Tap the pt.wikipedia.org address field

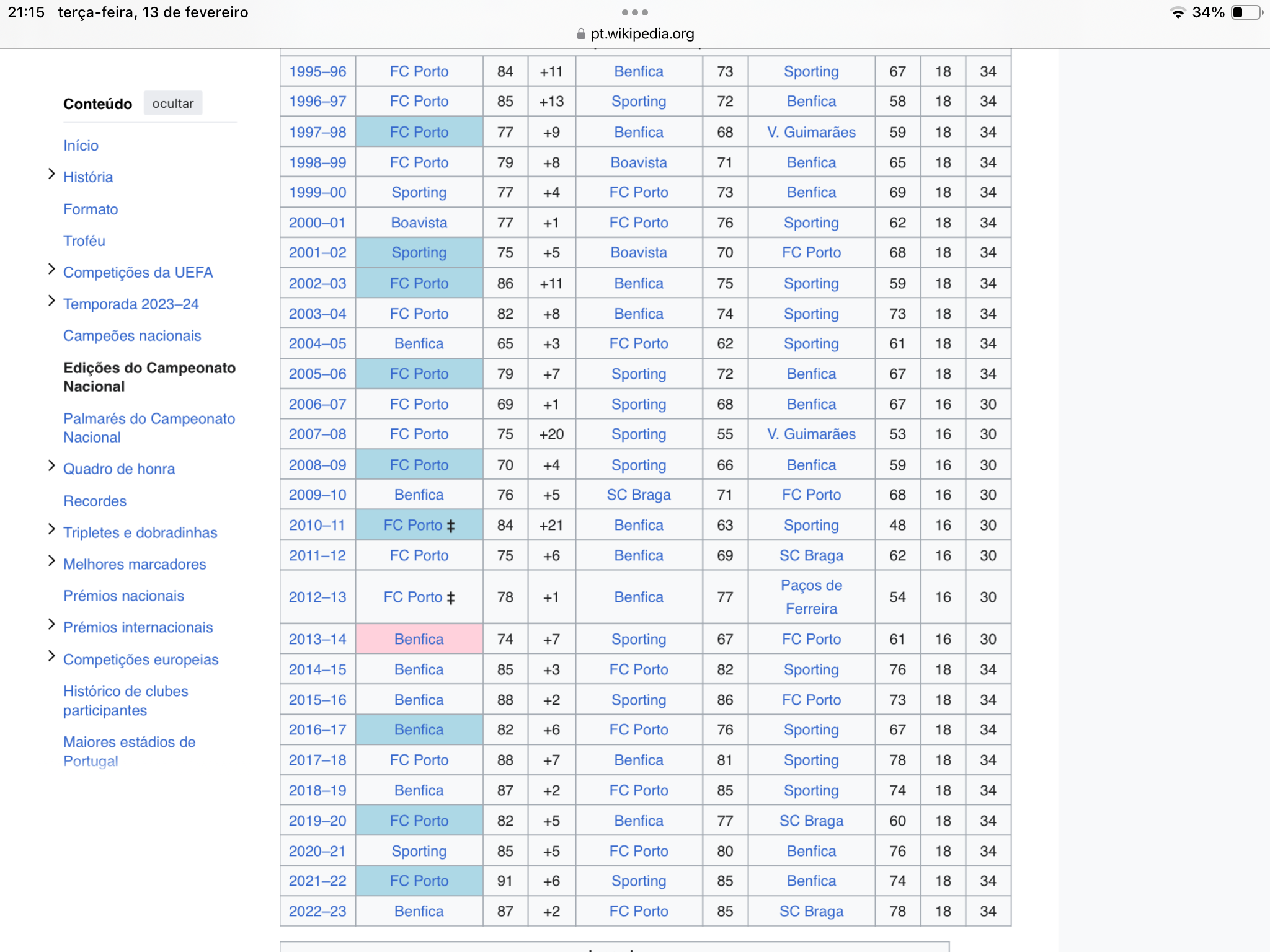635,33
